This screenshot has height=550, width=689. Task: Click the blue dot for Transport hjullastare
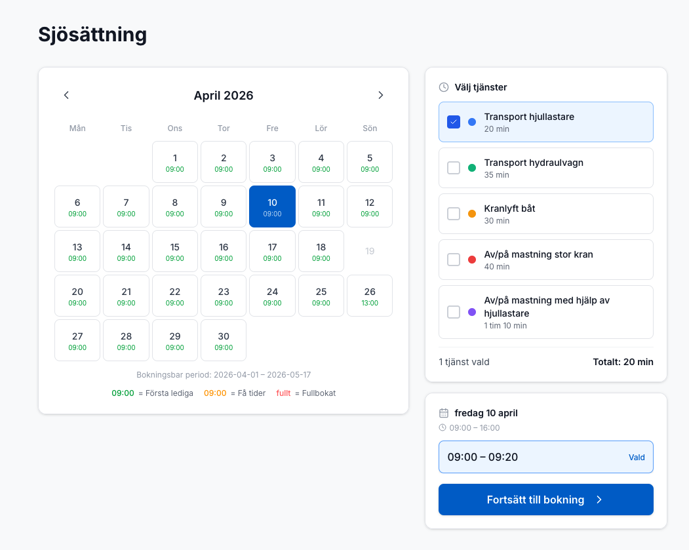[x=472, y=122]
